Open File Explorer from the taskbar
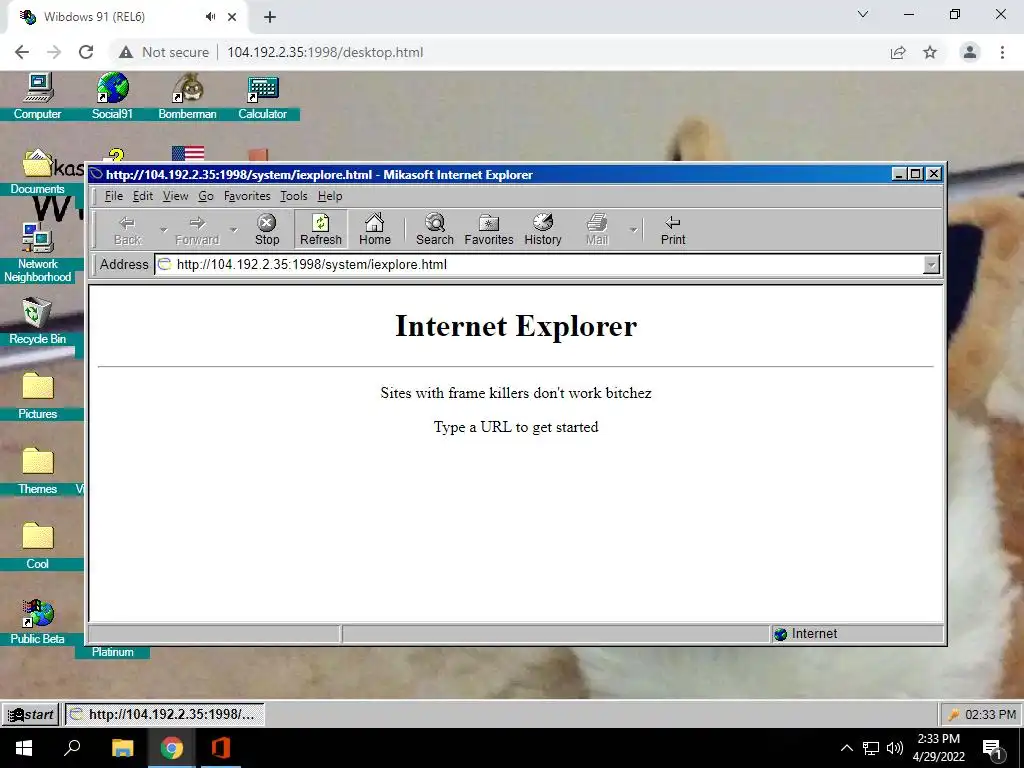 [122, 748]
